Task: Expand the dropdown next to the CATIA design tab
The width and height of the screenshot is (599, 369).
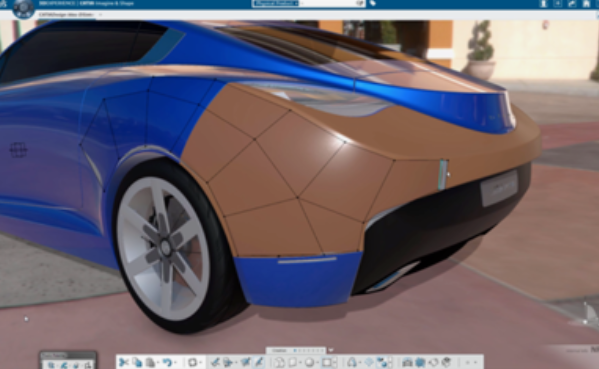Action: 100,15
